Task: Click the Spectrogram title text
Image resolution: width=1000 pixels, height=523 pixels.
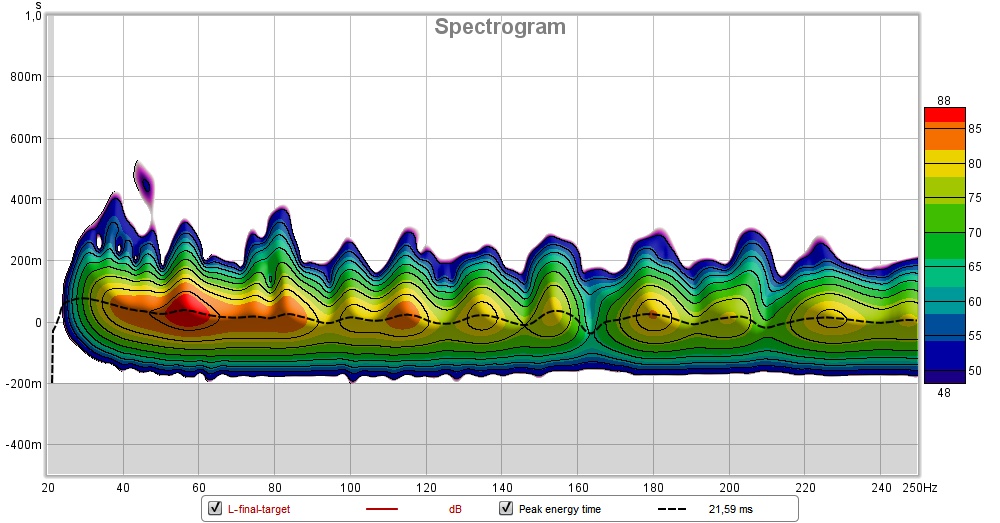Action: [499, 27]
